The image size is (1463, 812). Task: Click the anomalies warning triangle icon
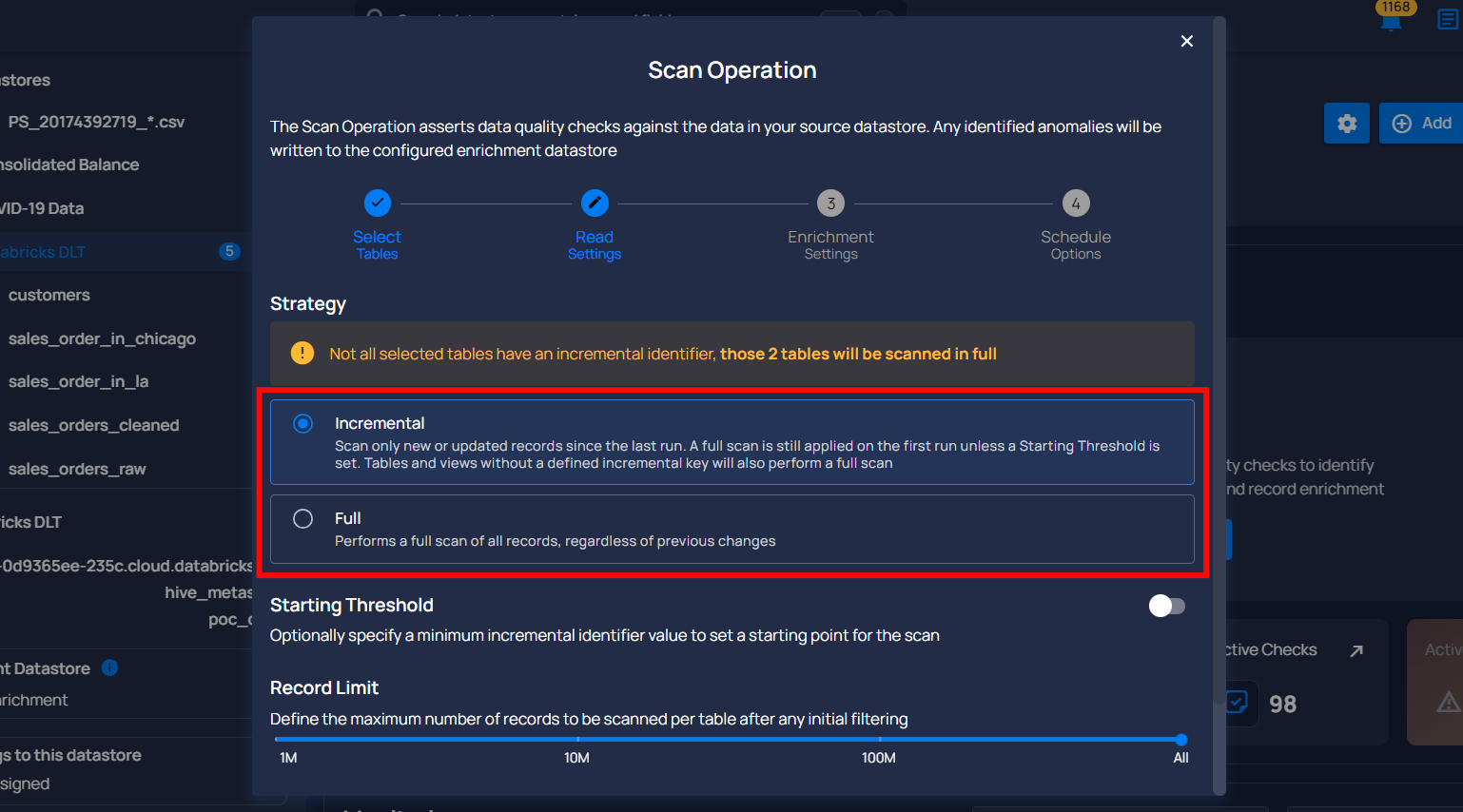click(1448, 702)
